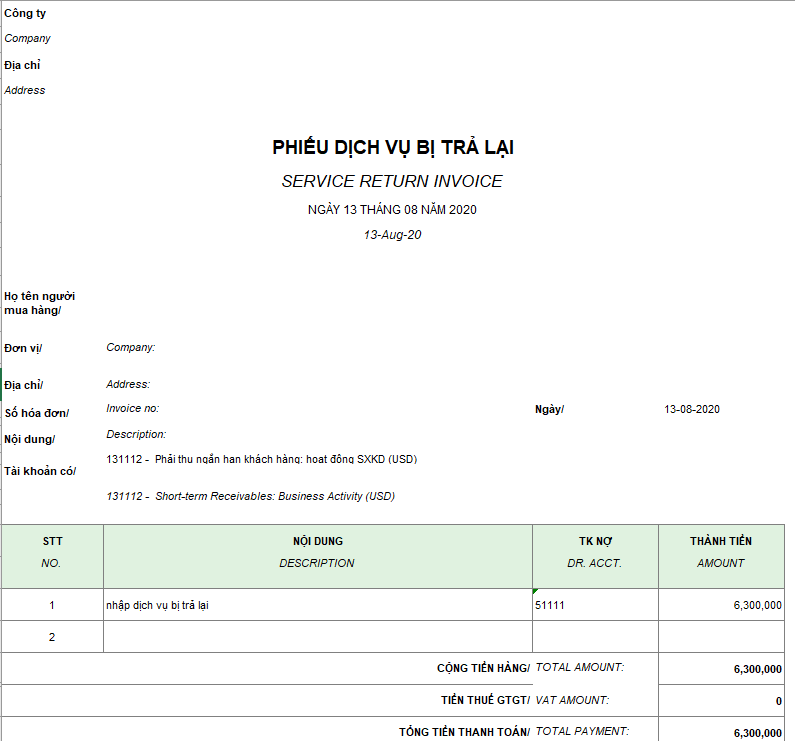Viewport: 795px width, 741px height.
Task: Select the NGÀY 13 THÁNG 08 NĂM 2020 cell
Action: (392, 210)
